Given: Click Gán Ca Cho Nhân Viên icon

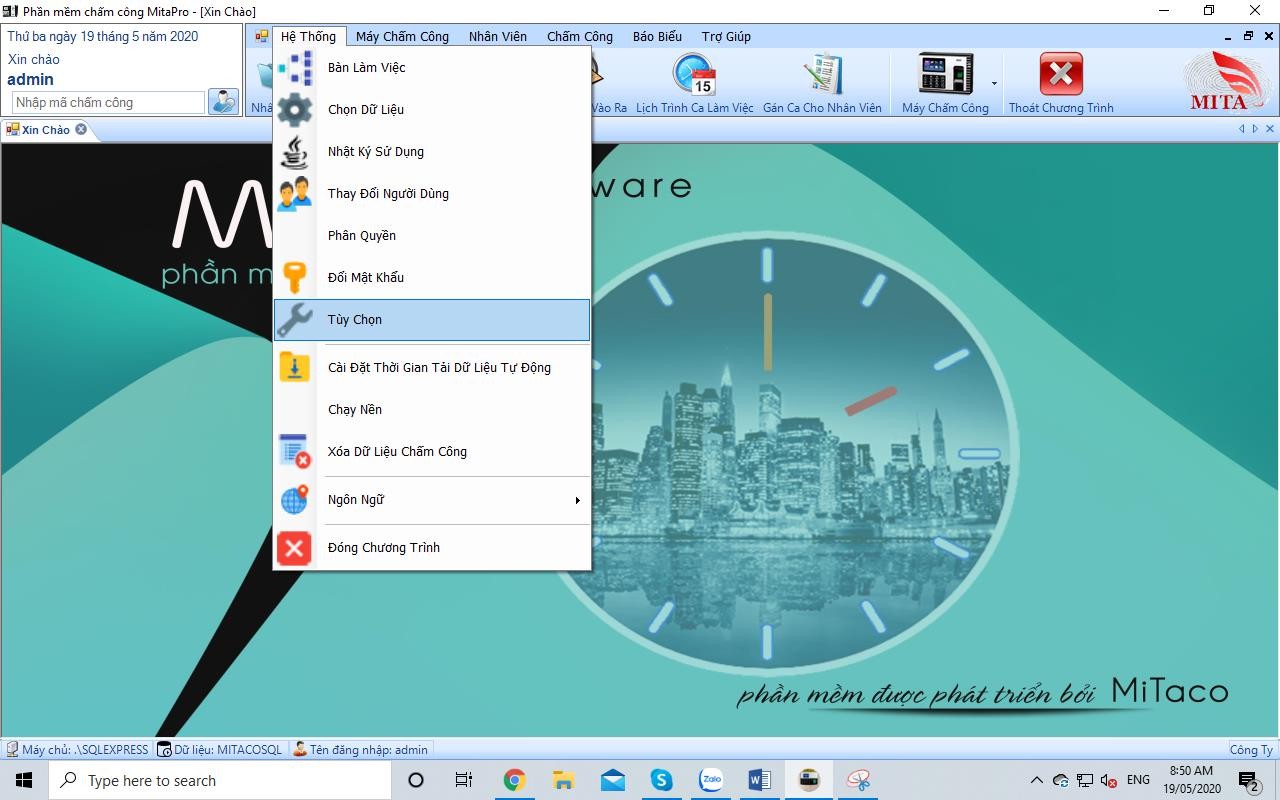Looking at the screenshot, I should tap(822, 76).
